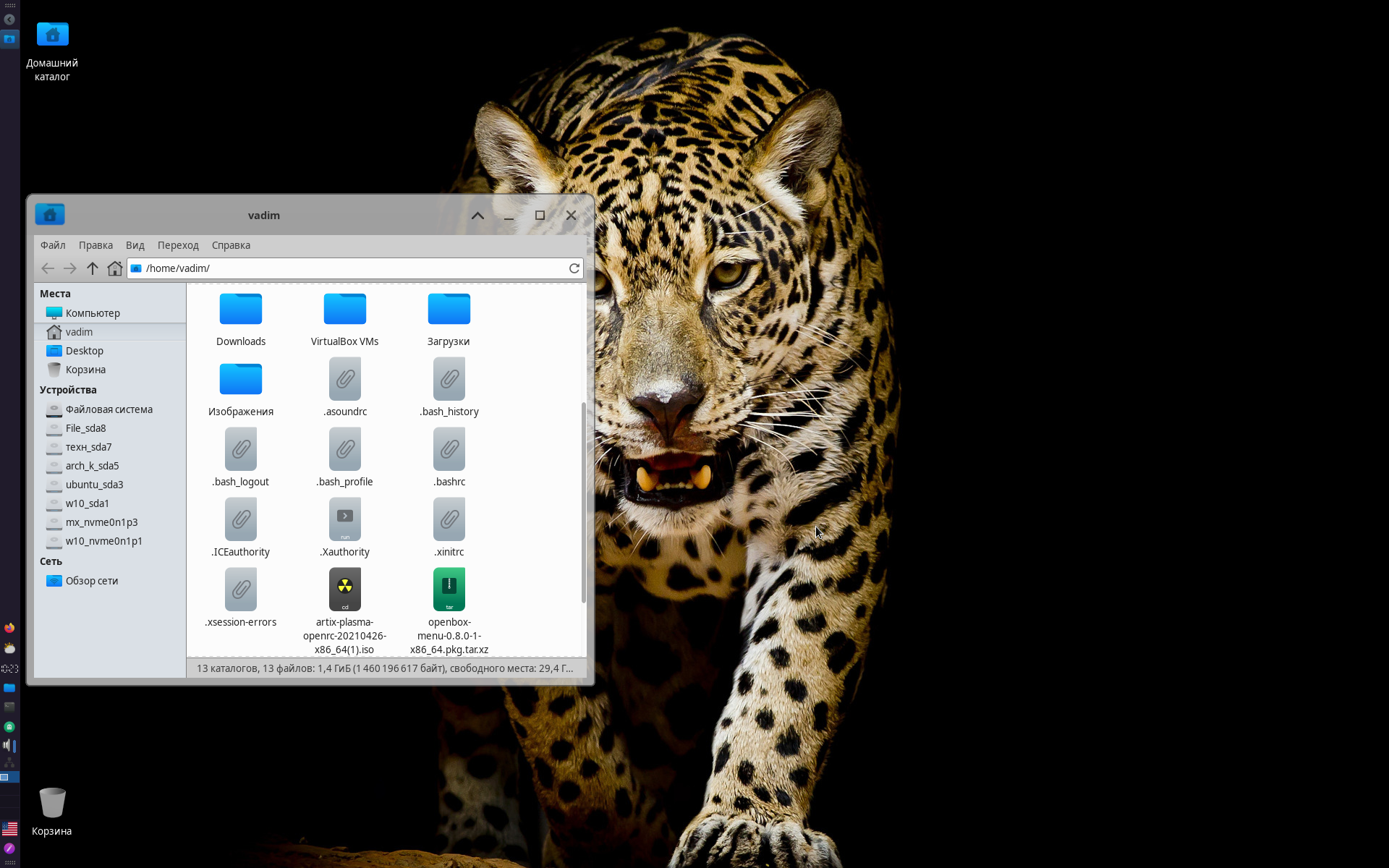
Task: Reload the folder with the refresh icon
Action: (x=574, y=268)
